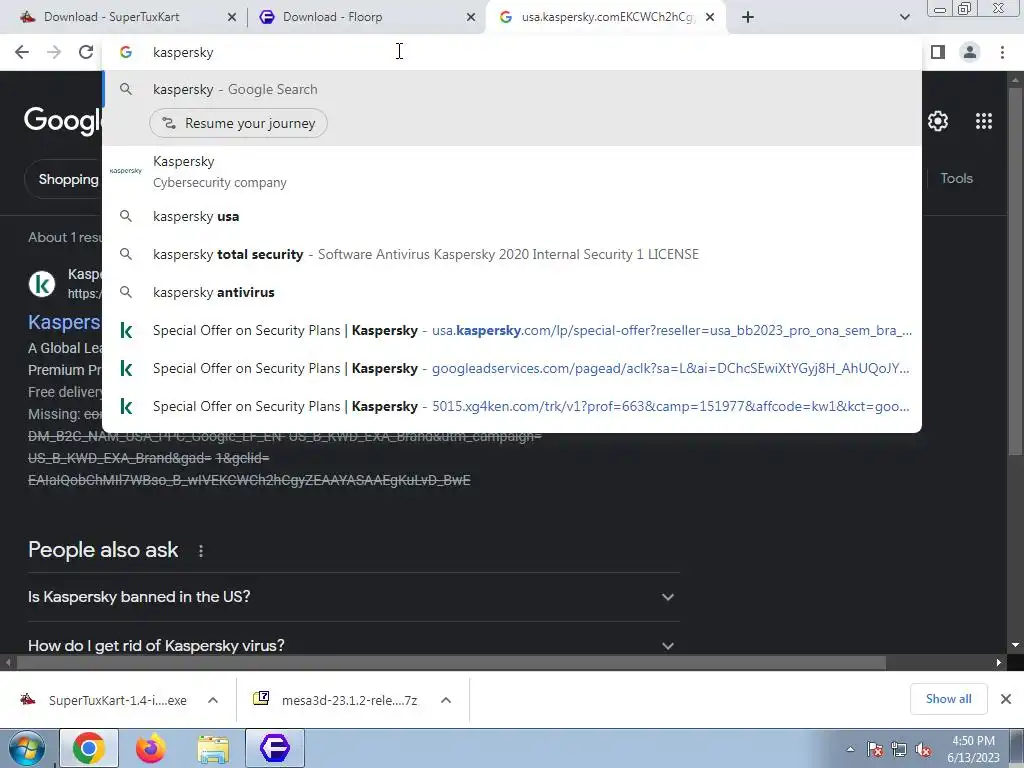The width and height of the screenshot is (1024, 768).
Task: Open File Explorer from taskbar
Action: click(x=213, y=748)
